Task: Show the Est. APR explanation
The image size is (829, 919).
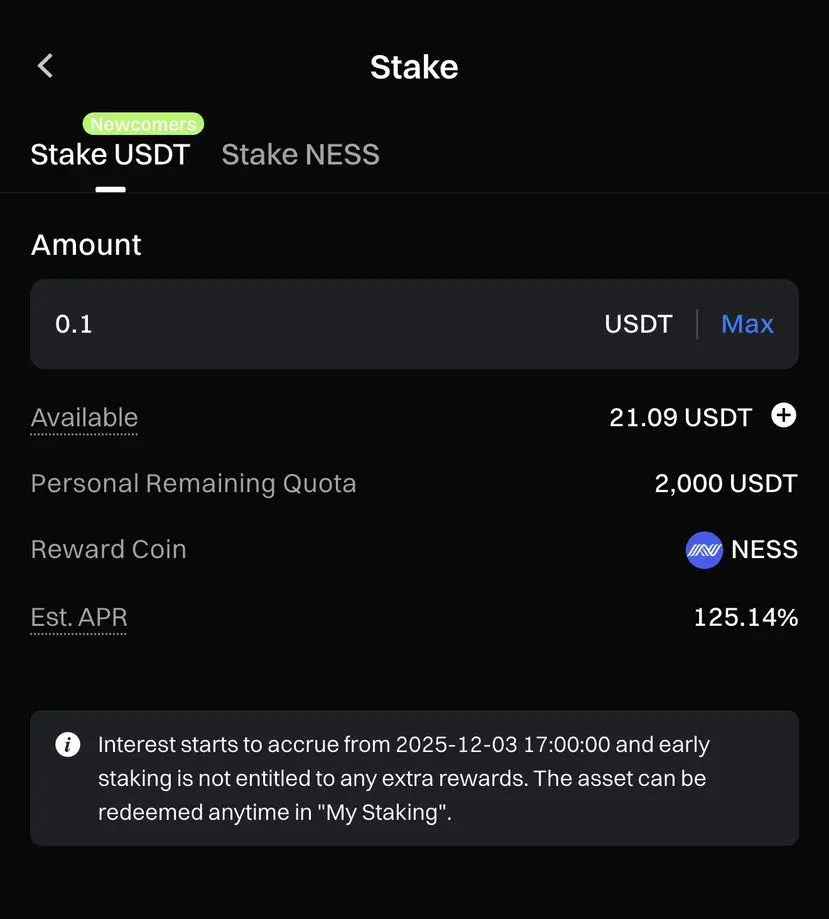Action: [79, 618]
